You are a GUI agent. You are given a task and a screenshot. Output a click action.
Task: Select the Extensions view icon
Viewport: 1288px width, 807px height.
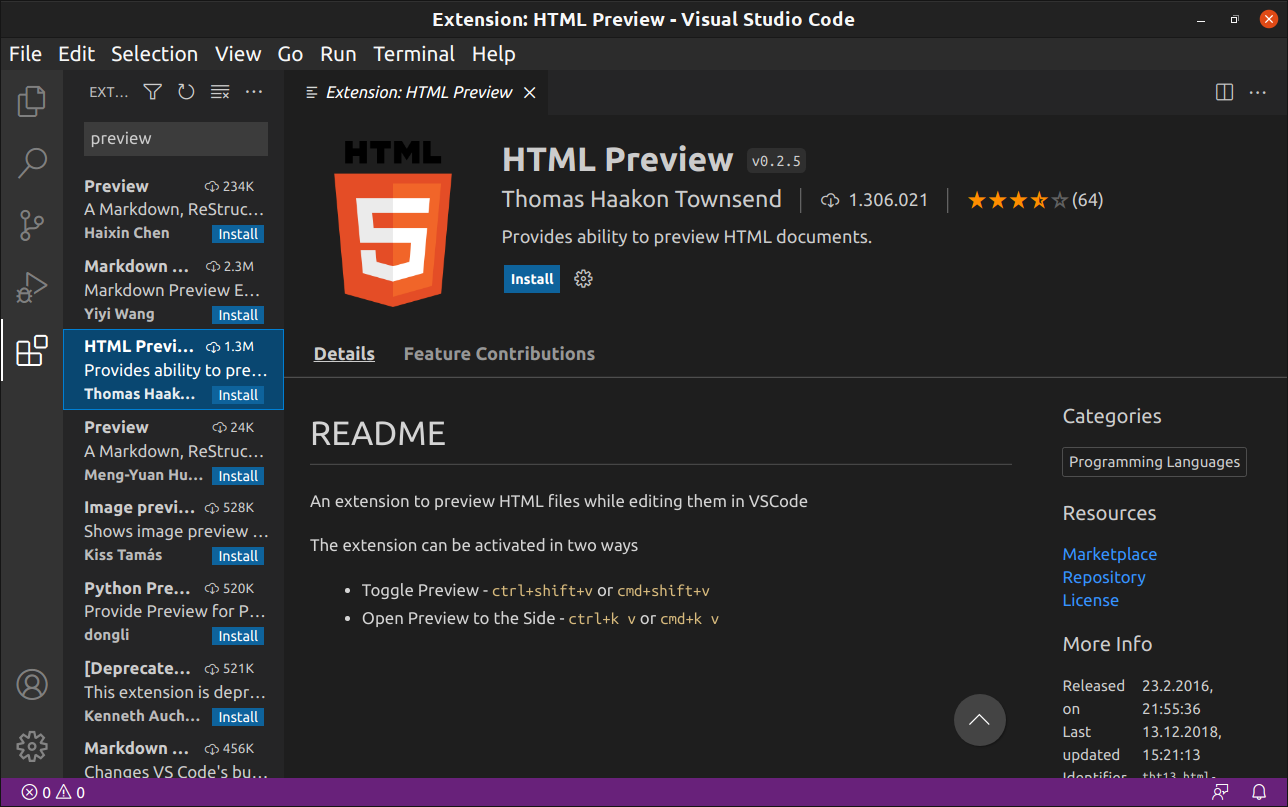[x=32, y=350]
